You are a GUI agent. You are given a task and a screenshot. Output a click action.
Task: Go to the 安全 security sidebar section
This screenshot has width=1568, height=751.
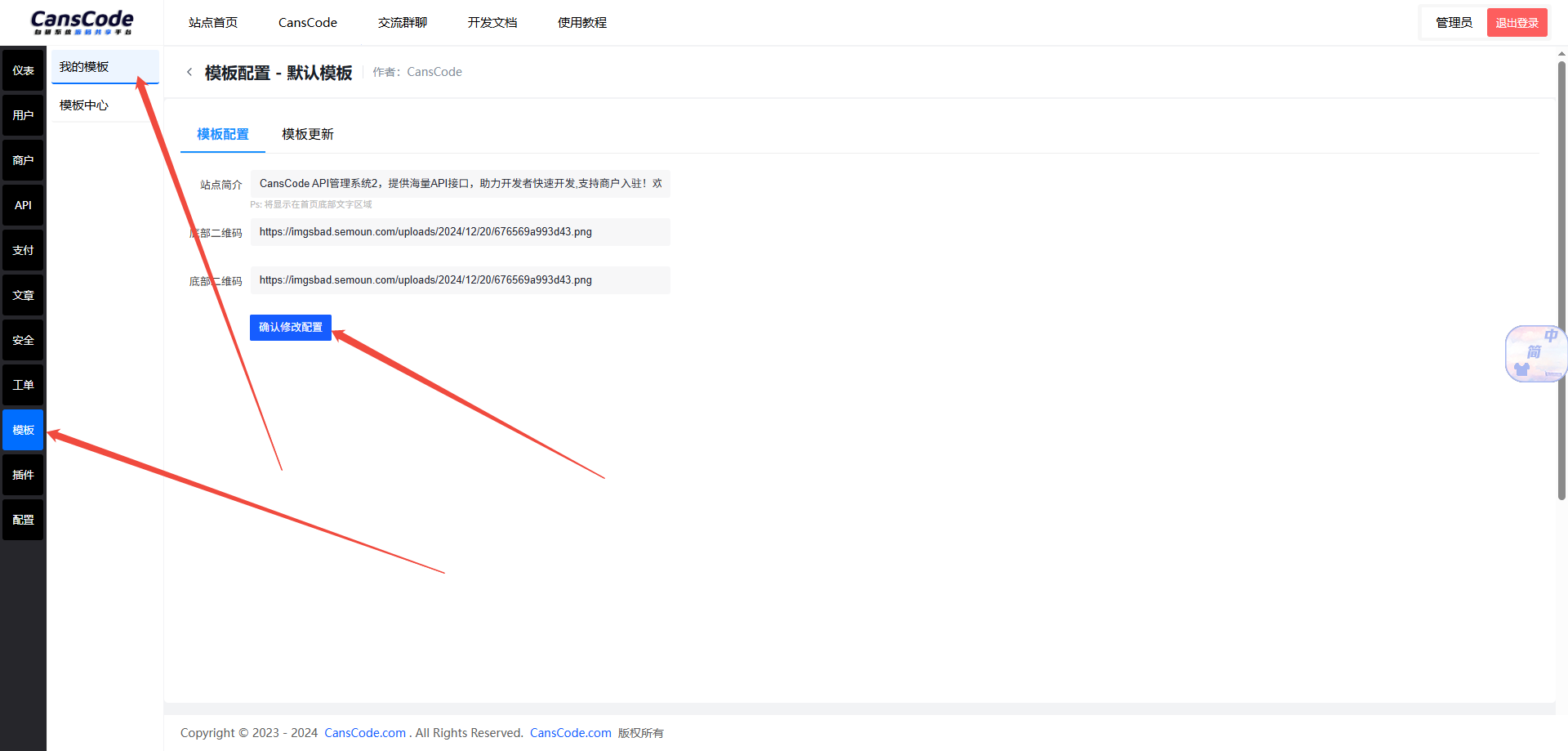click(x=23, y=340)
